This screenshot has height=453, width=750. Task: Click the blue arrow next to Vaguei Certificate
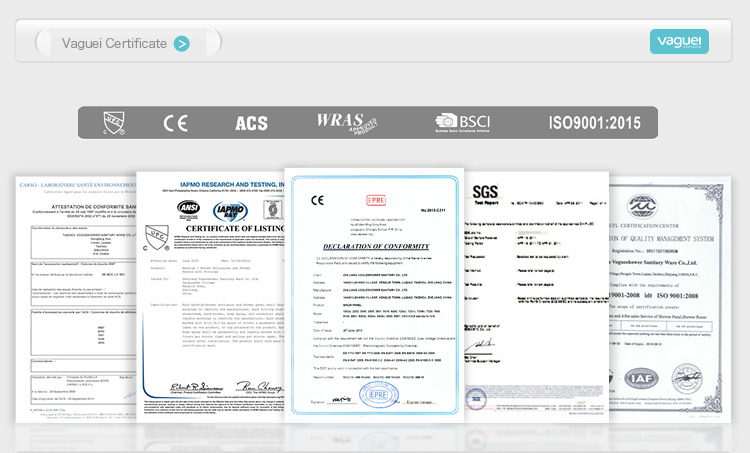click(x=181, y=44)
